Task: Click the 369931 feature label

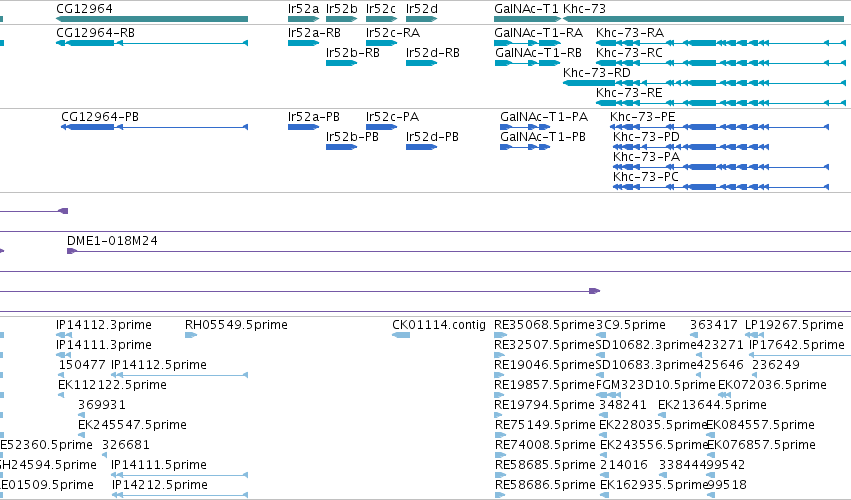Action: [101, 405]
